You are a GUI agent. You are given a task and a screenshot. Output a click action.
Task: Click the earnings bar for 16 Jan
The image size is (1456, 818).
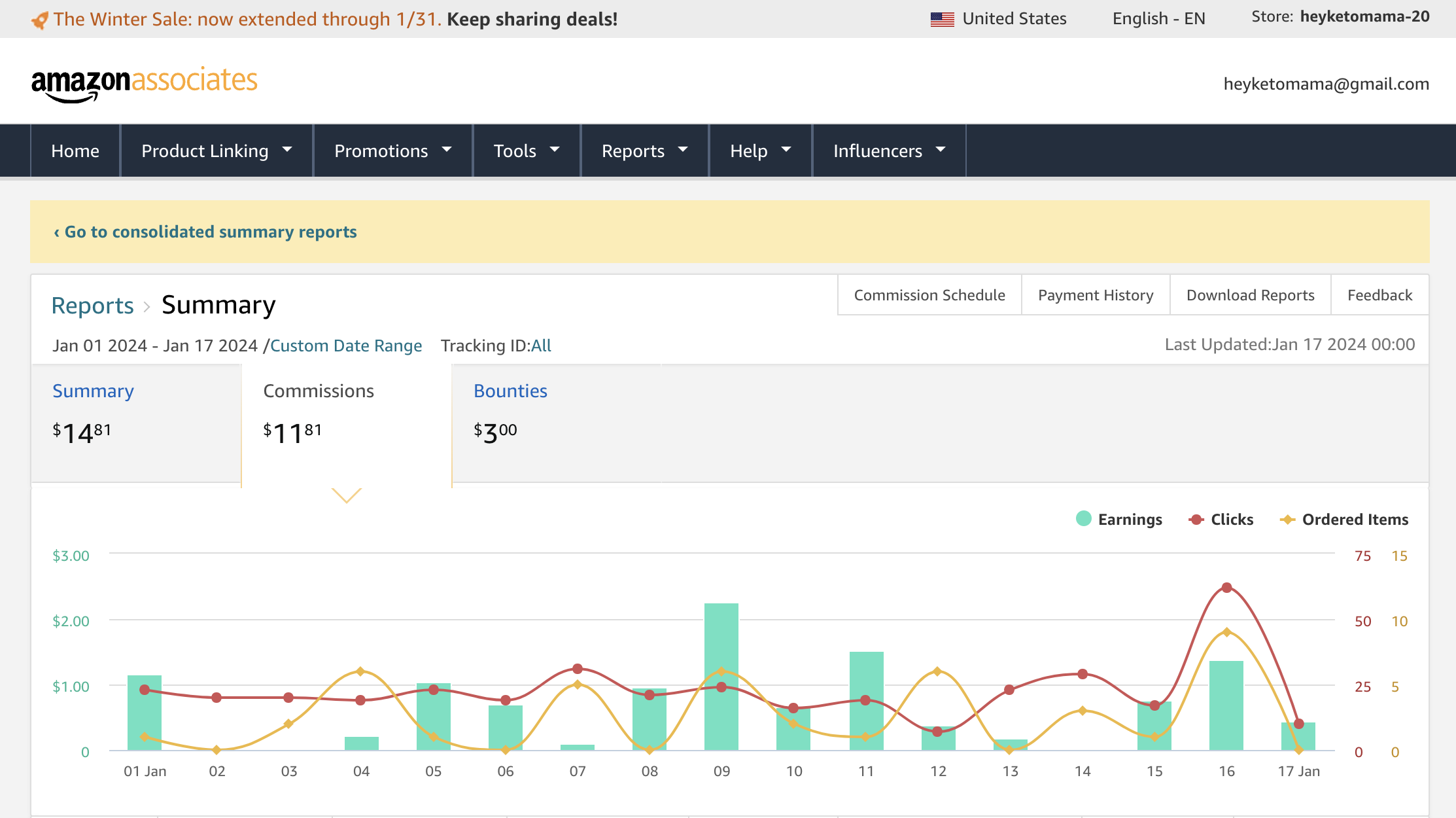[x=1226, y=705]
